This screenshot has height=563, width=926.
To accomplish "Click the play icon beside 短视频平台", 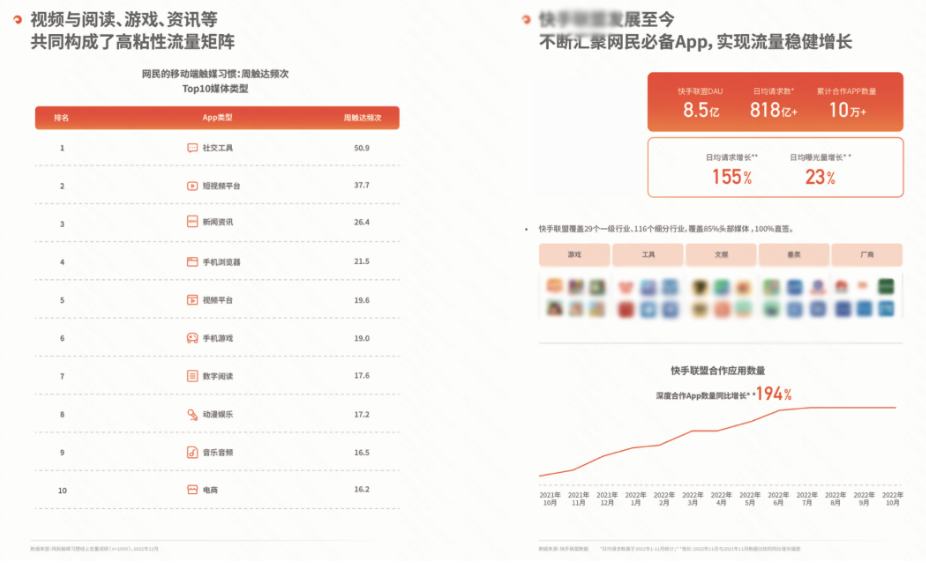I will (x=193, y=186).
